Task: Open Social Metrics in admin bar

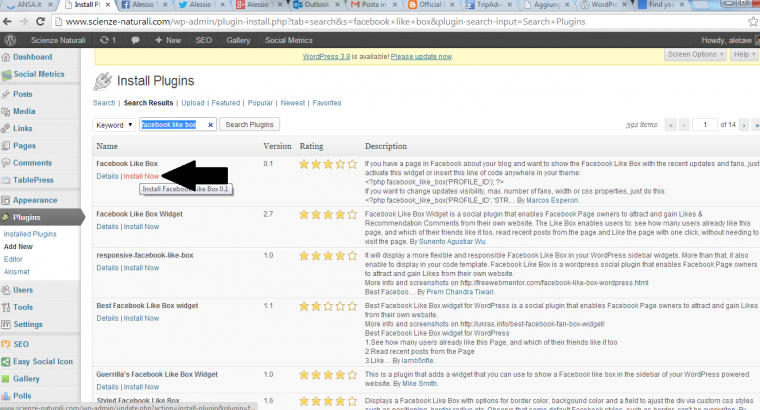Action: 288,40
